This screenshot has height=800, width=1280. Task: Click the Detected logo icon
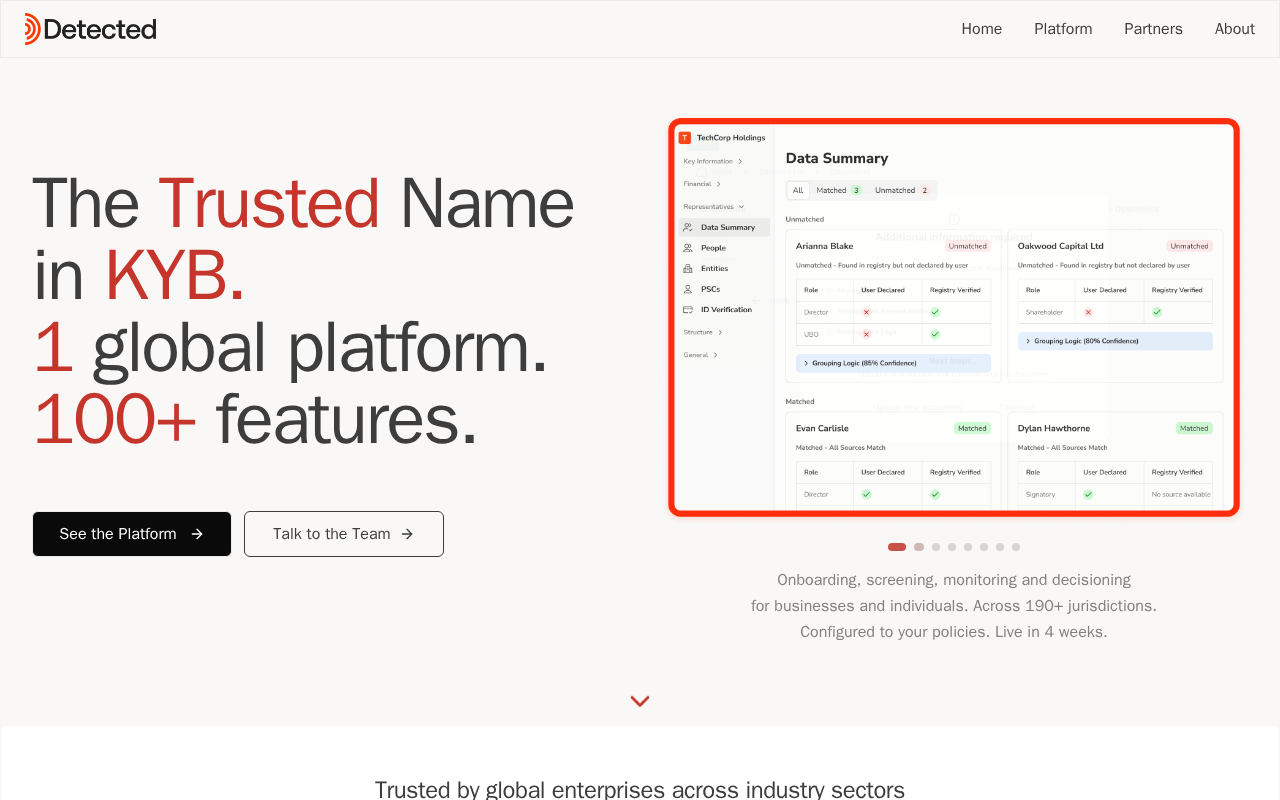(32, 29)
